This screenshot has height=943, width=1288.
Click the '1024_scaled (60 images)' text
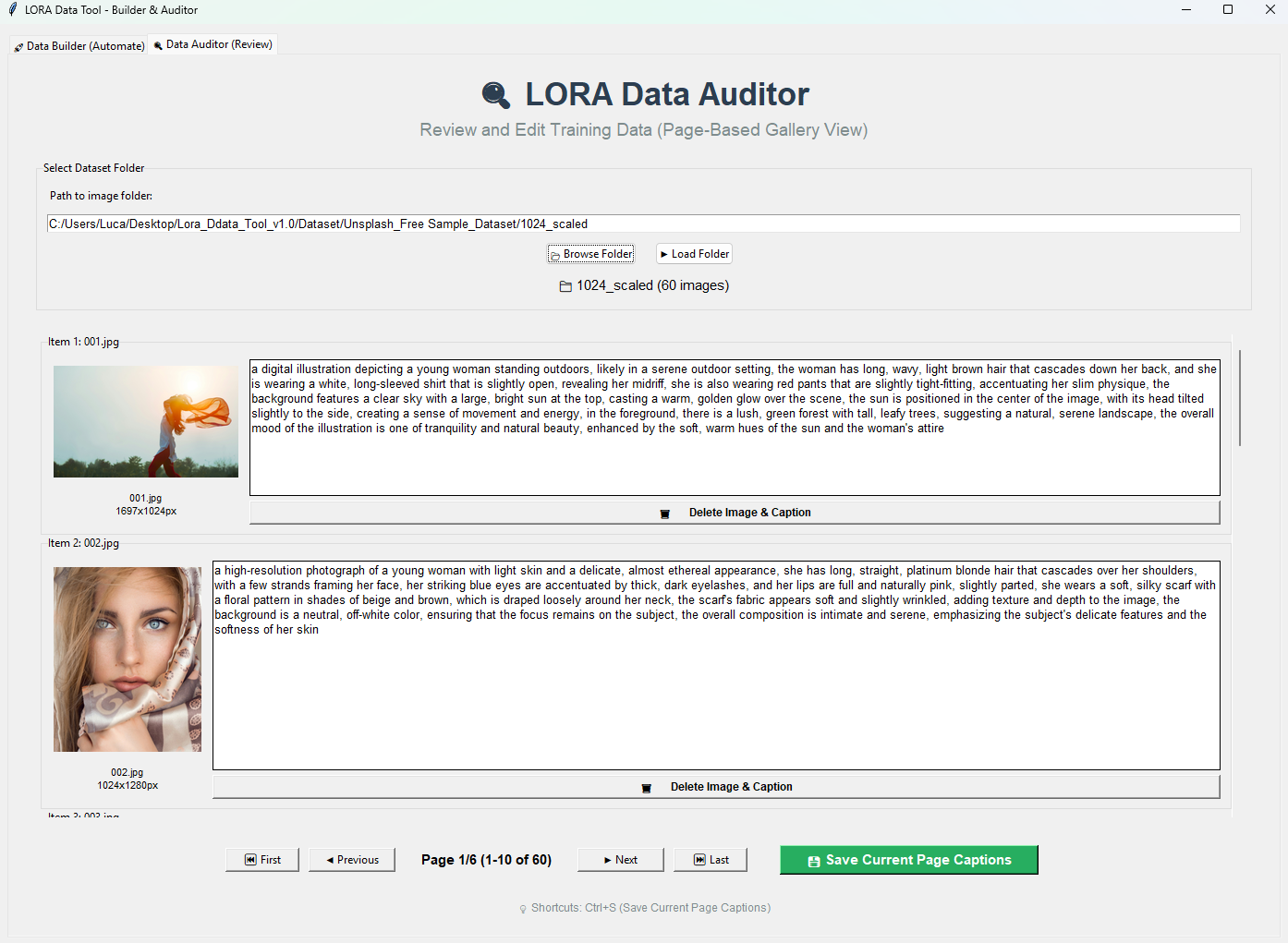click(652, 285)
